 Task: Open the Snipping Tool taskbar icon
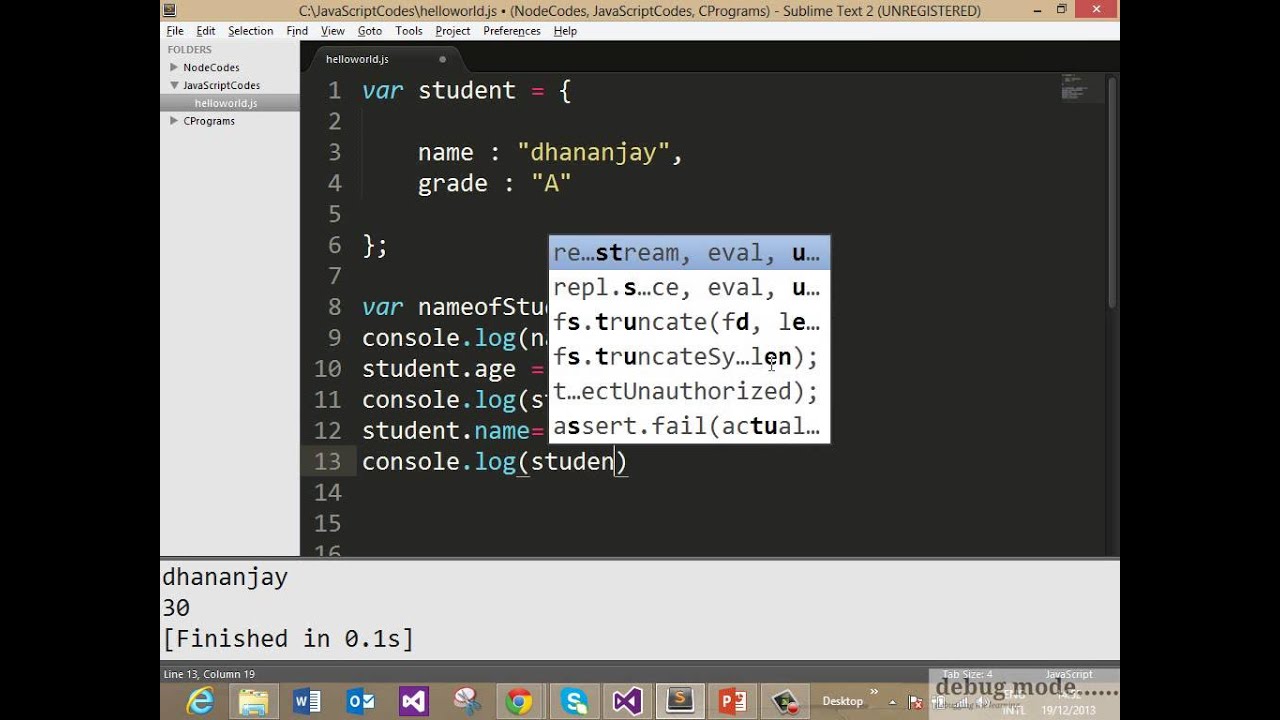pos(466,701)
